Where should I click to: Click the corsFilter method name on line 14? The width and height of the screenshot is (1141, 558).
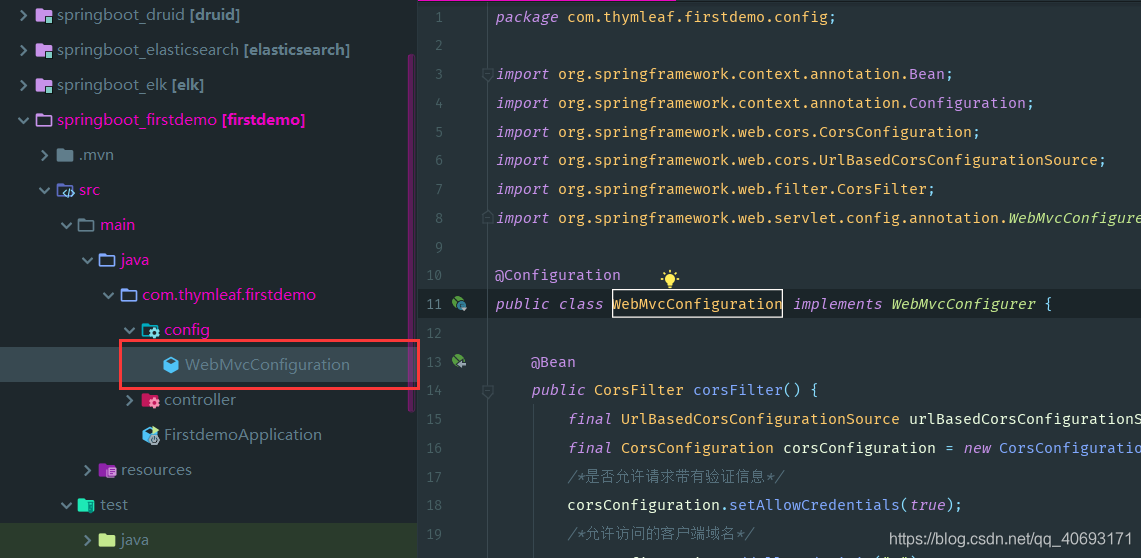click(738, 390)
